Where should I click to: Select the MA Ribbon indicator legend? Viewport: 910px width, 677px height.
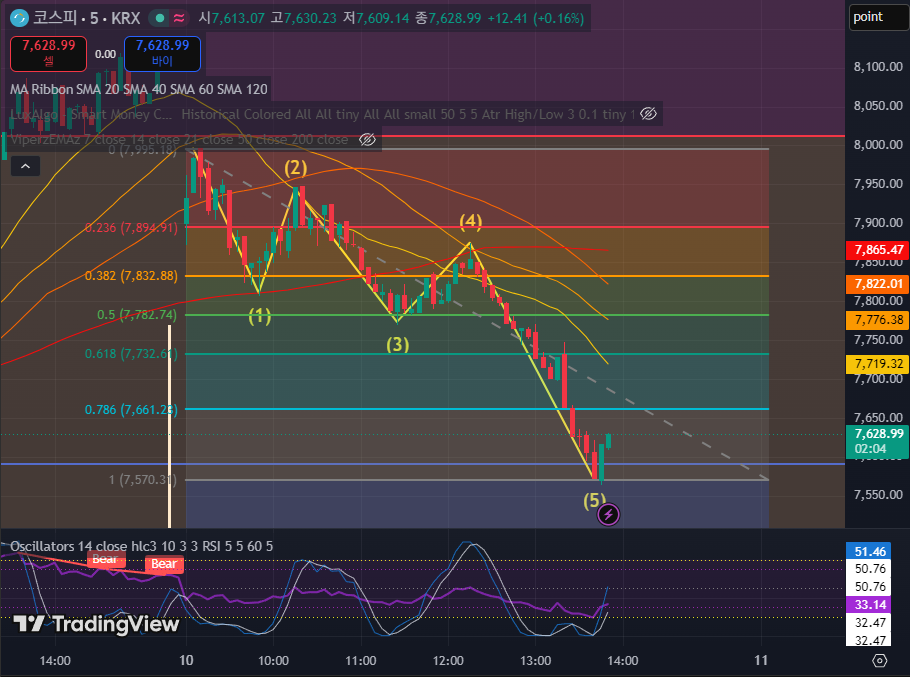tap(139, 89)
